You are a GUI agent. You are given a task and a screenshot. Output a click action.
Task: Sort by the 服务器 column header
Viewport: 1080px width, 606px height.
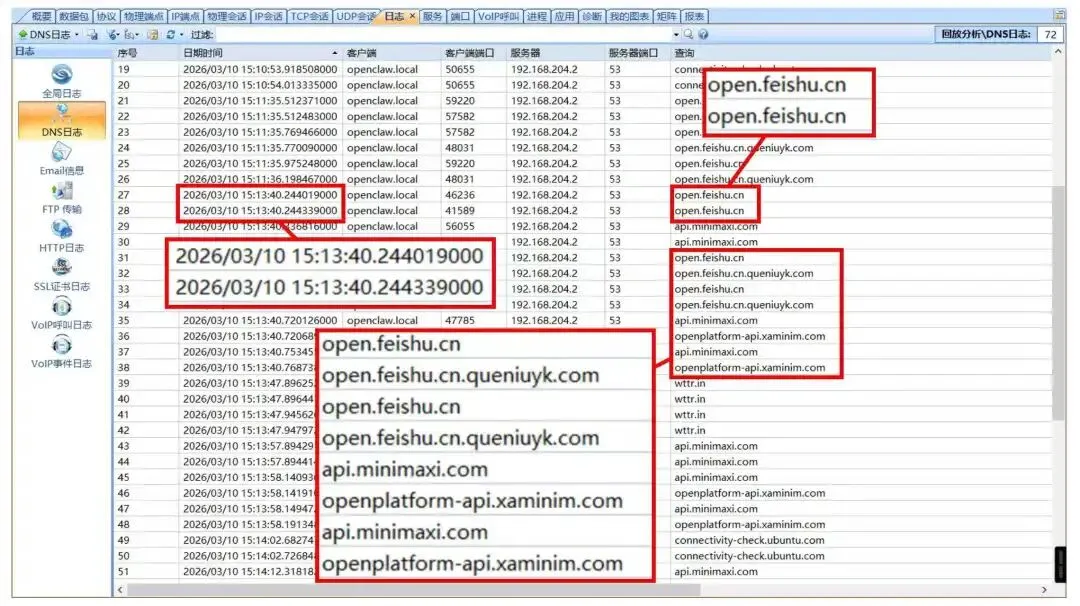coord(554,53)
